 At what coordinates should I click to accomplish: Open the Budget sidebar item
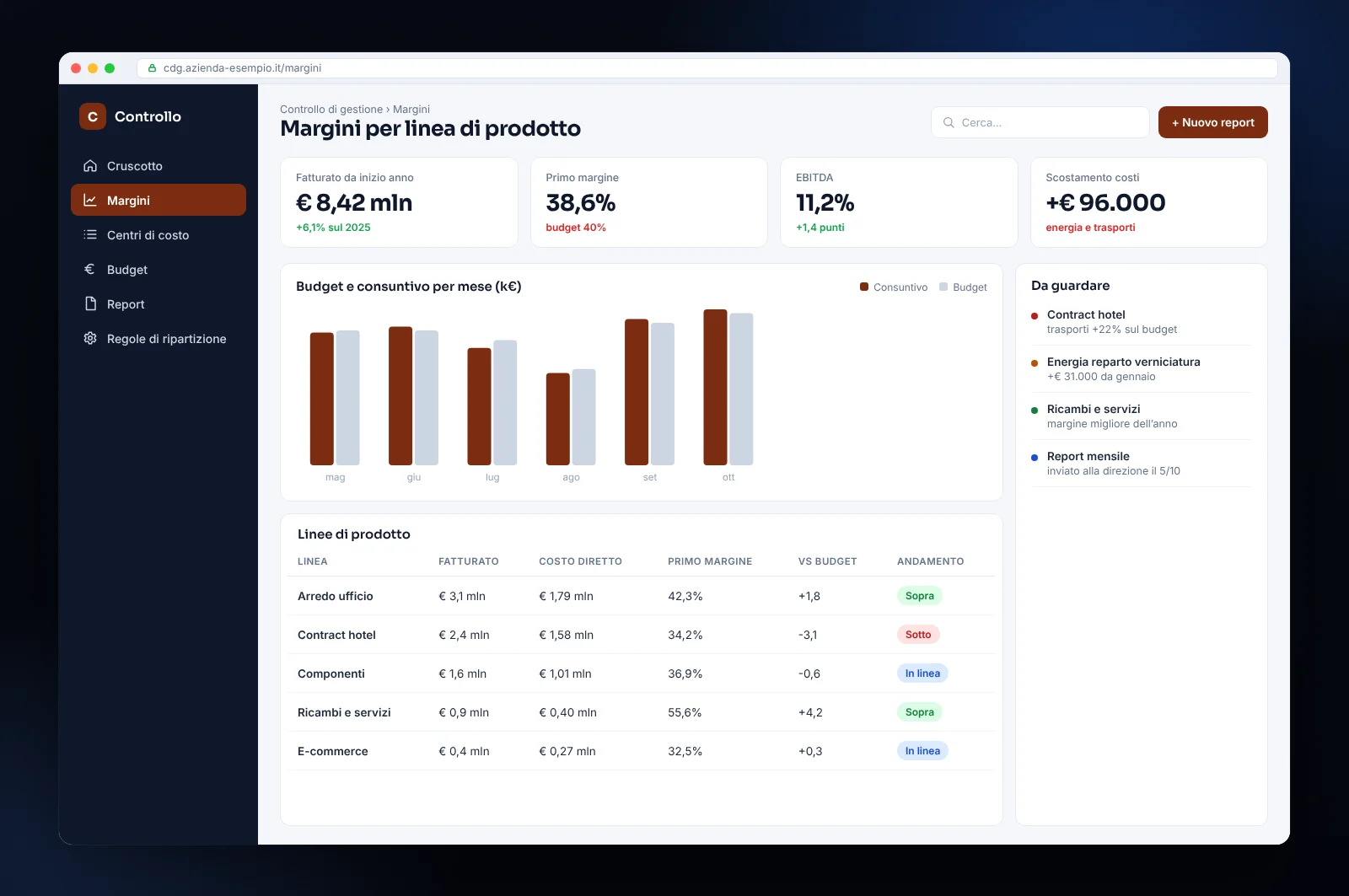point(159,270)
